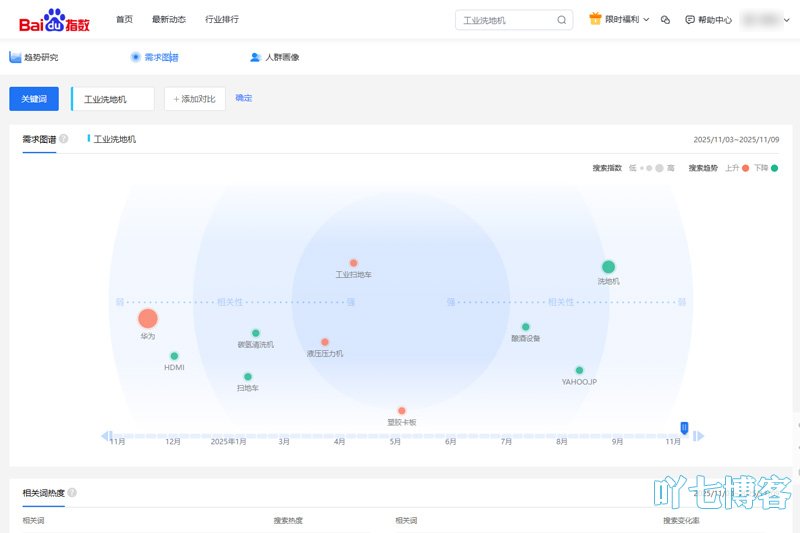800x533 pixels.
Task: Open the WeChat icon in header
Action: (665, 19)
